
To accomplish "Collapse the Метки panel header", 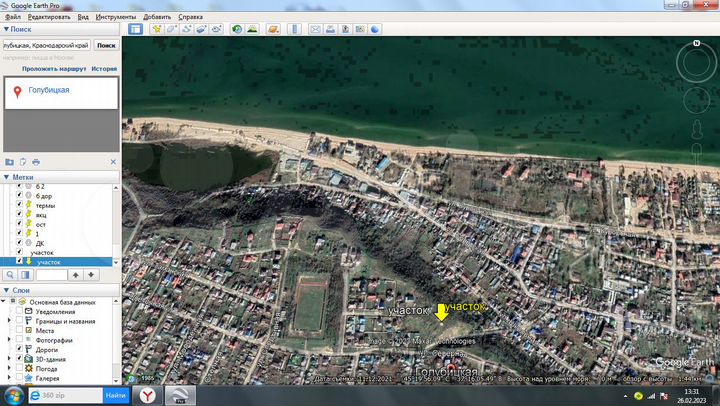I will pos(5,176).
